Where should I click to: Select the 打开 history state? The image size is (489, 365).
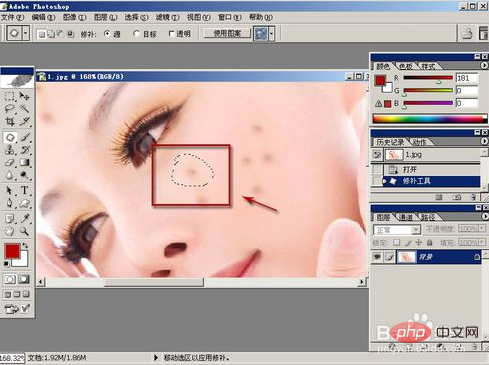coord(431,169)
